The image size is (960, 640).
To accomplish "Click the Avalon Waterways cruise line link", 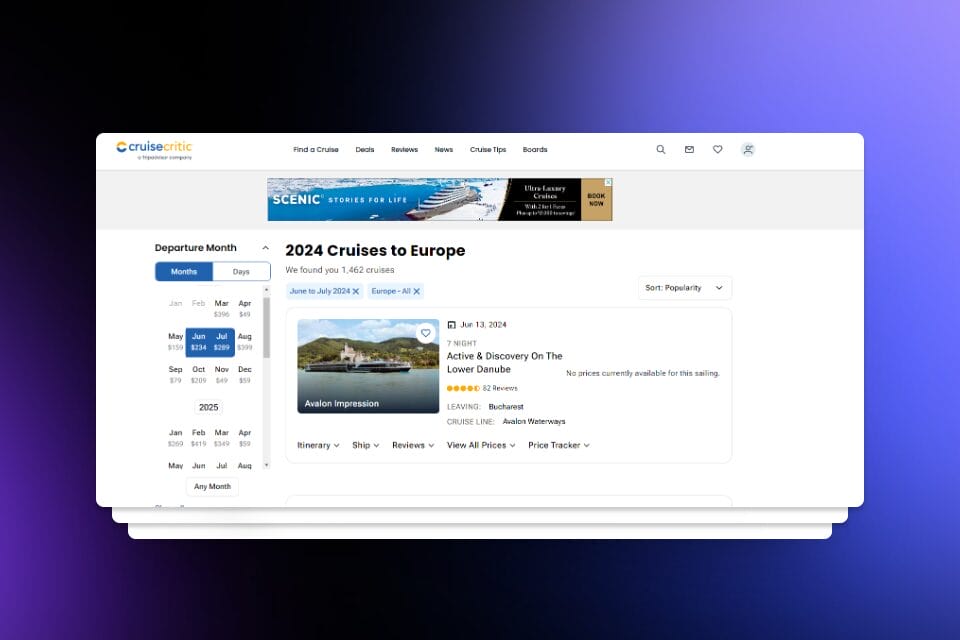I will click(x=534, y=421).
